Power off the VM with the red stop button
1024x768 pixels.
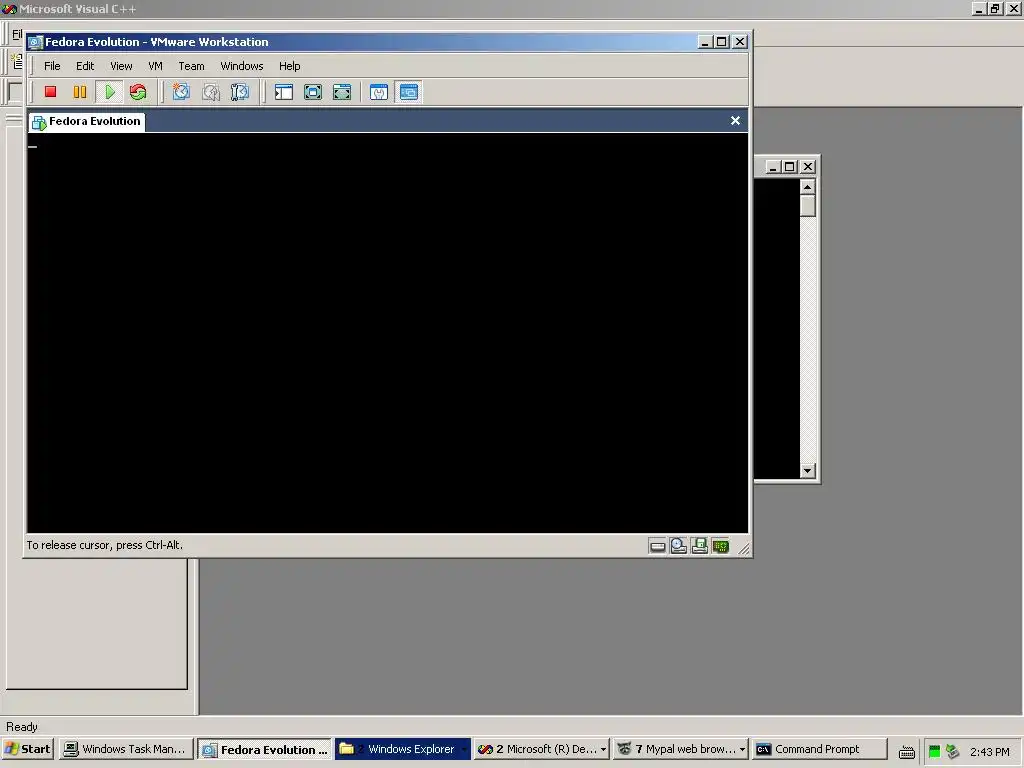click(50, 92)
